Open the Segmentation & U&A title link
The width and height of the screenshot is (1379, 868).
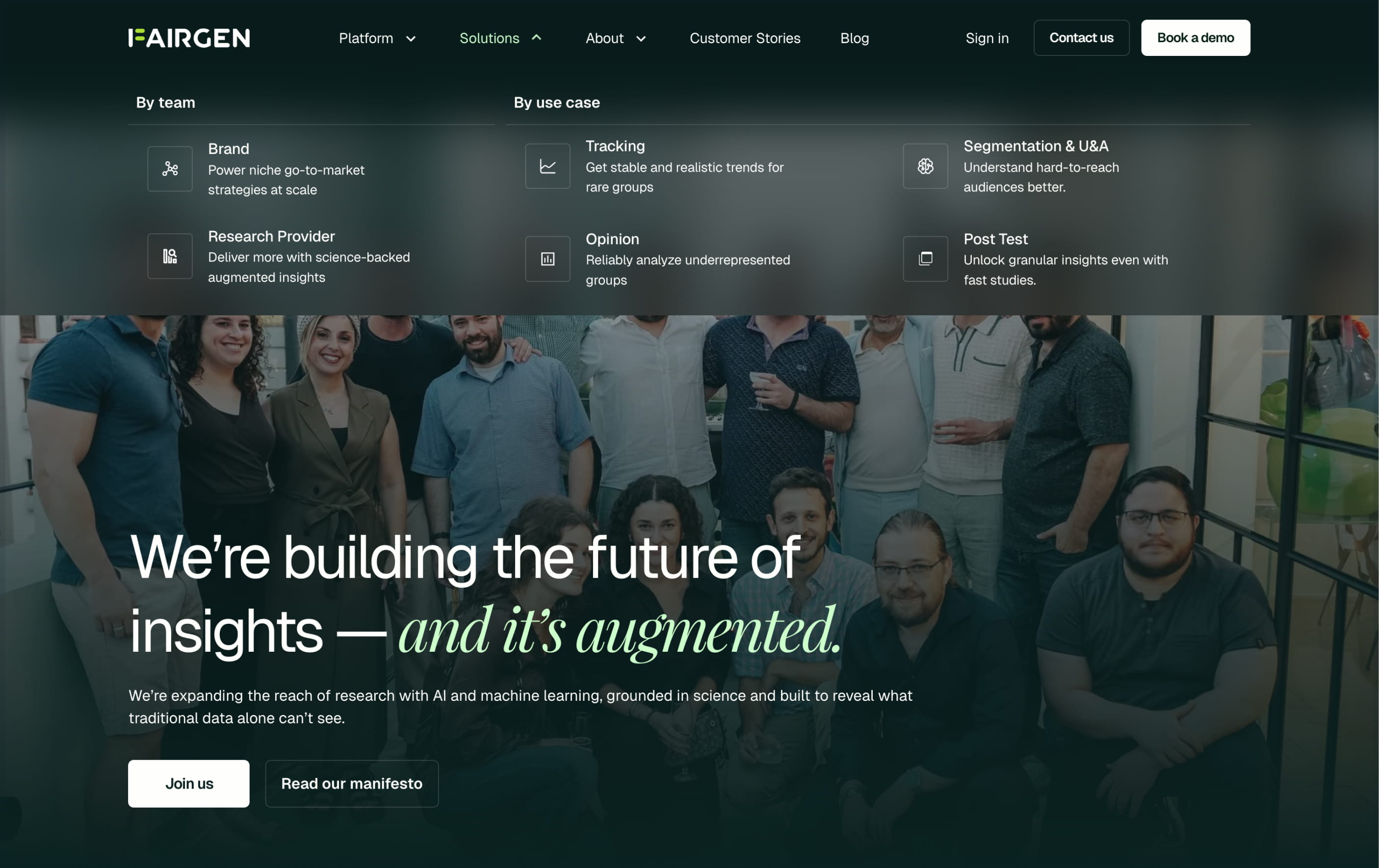click(x=1036, y=146)
